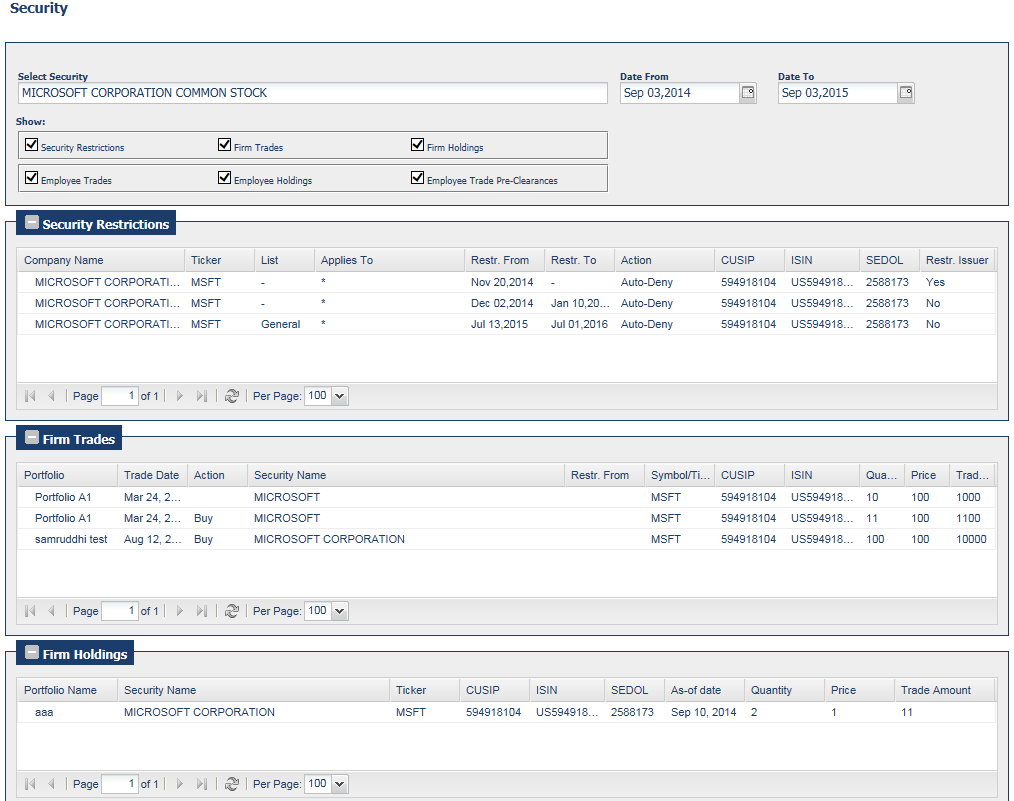This screenshot has width=1014, height=801.
Task: Click the Yes value under Restr. Issuer
Action: pyautogui.click(x=935, y=283)
